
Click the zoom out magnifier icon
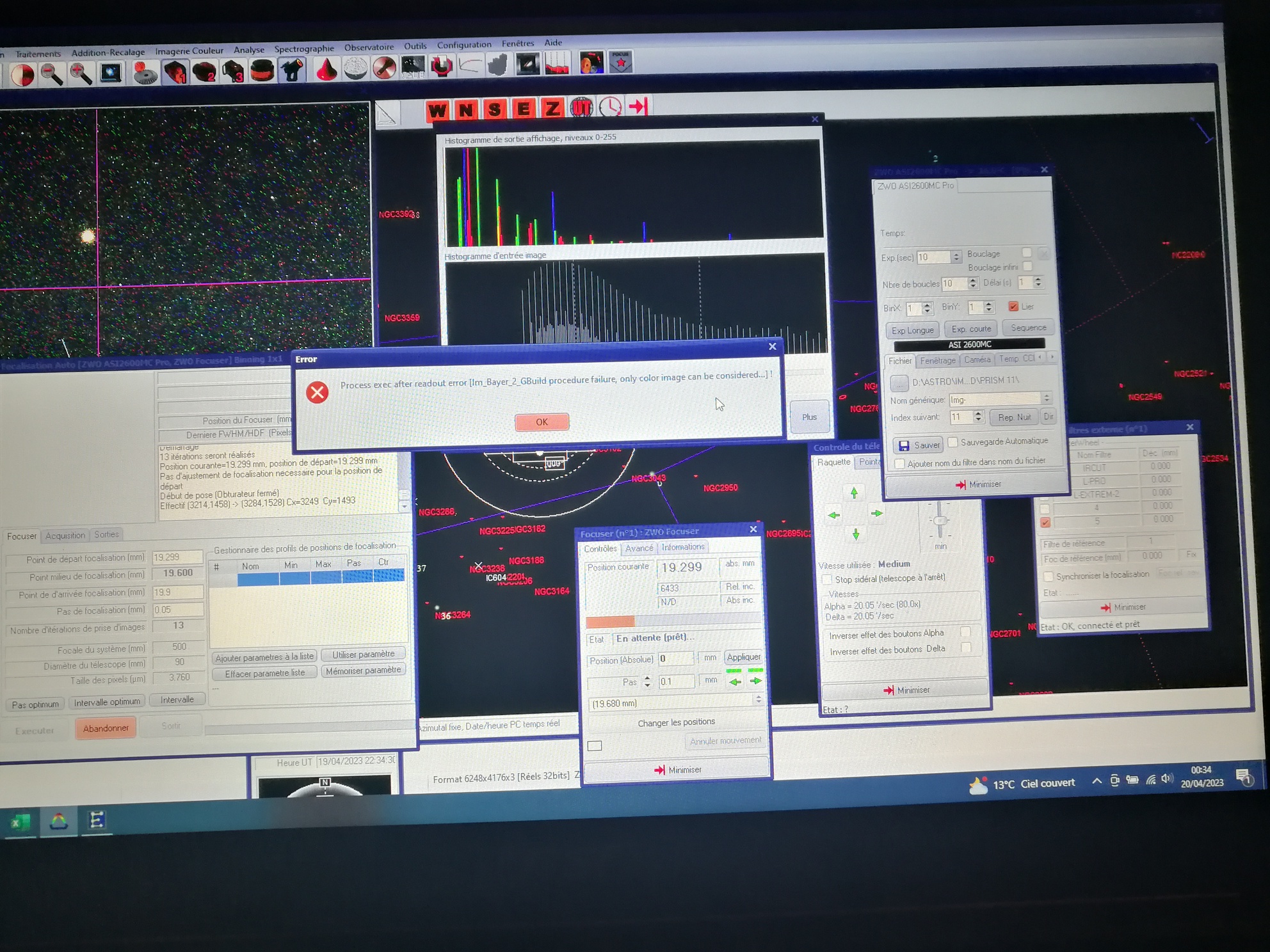pyautogui.click(x=51, y=75)
